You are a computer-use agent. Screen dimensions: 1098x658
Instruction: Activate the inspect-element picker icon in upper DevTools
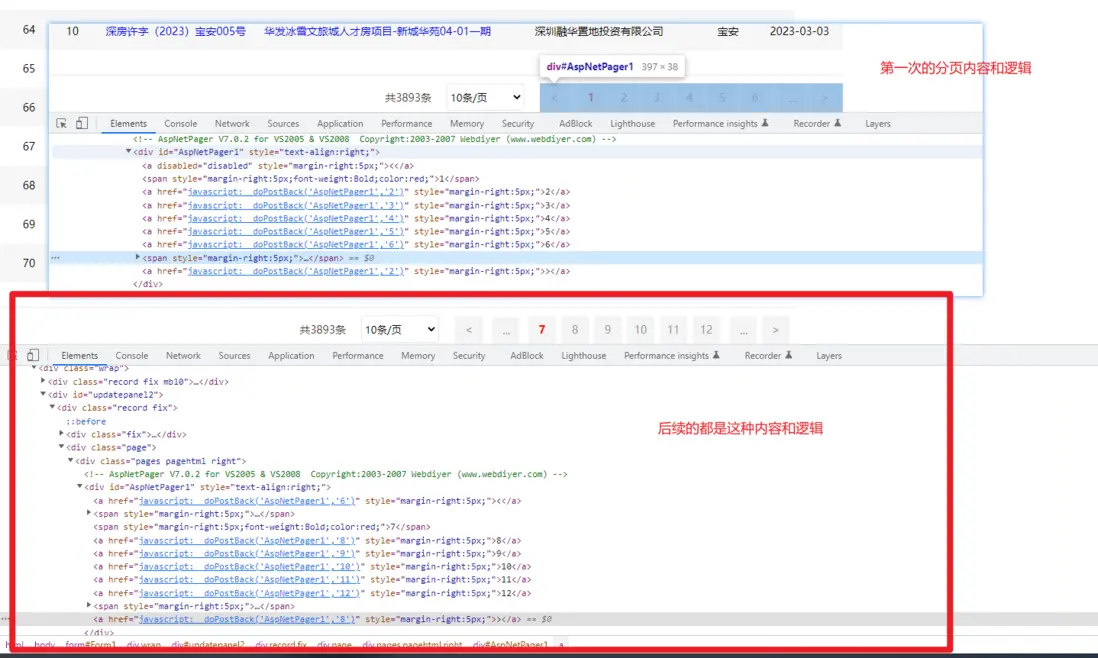62,123
